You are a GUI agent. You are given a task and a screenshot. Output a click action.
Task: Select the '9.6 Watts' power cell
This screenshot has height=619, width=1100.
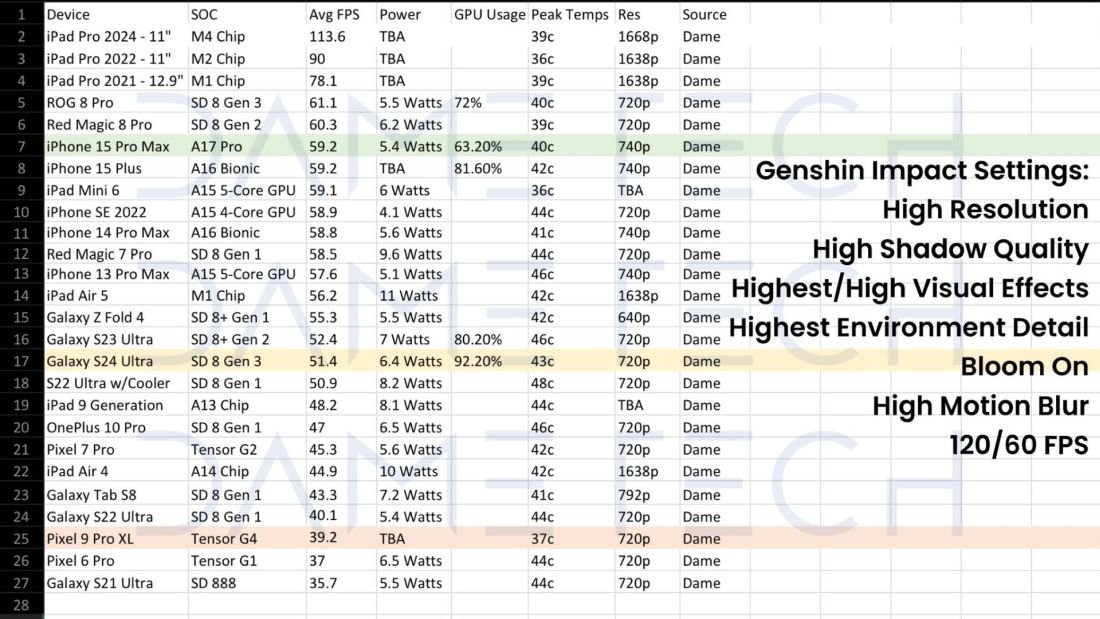(x=414, y=254)
